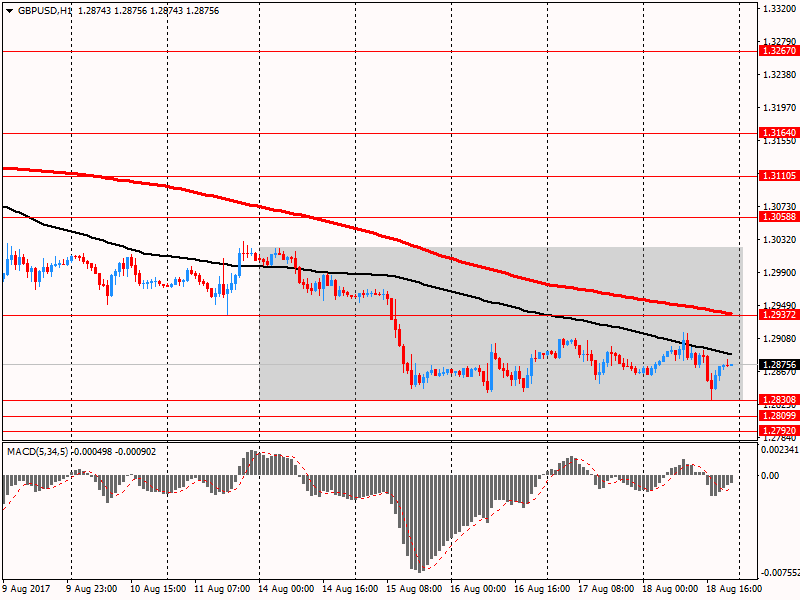This screenshot has width=800, height=600.
Task: Select the red 1.28308 price level label
Action: [x=779, y=399]
